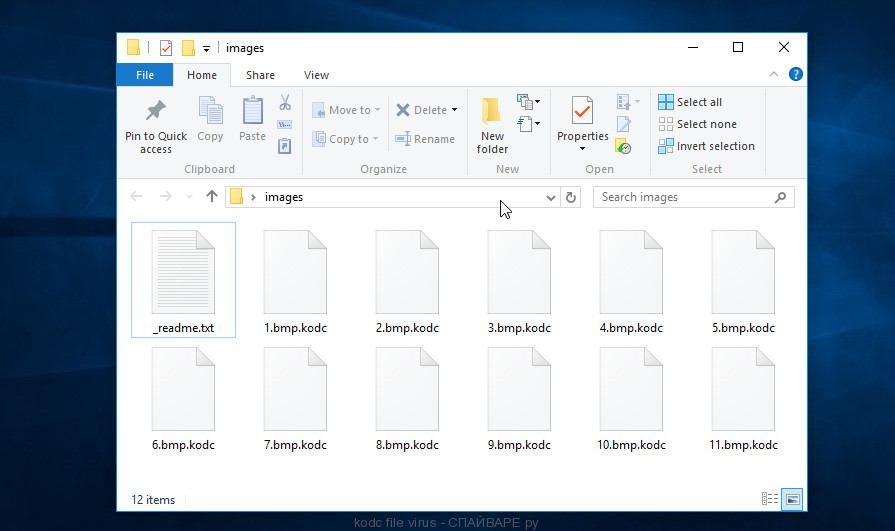Expand the Properties dropdown arrow

click(582, 148)
